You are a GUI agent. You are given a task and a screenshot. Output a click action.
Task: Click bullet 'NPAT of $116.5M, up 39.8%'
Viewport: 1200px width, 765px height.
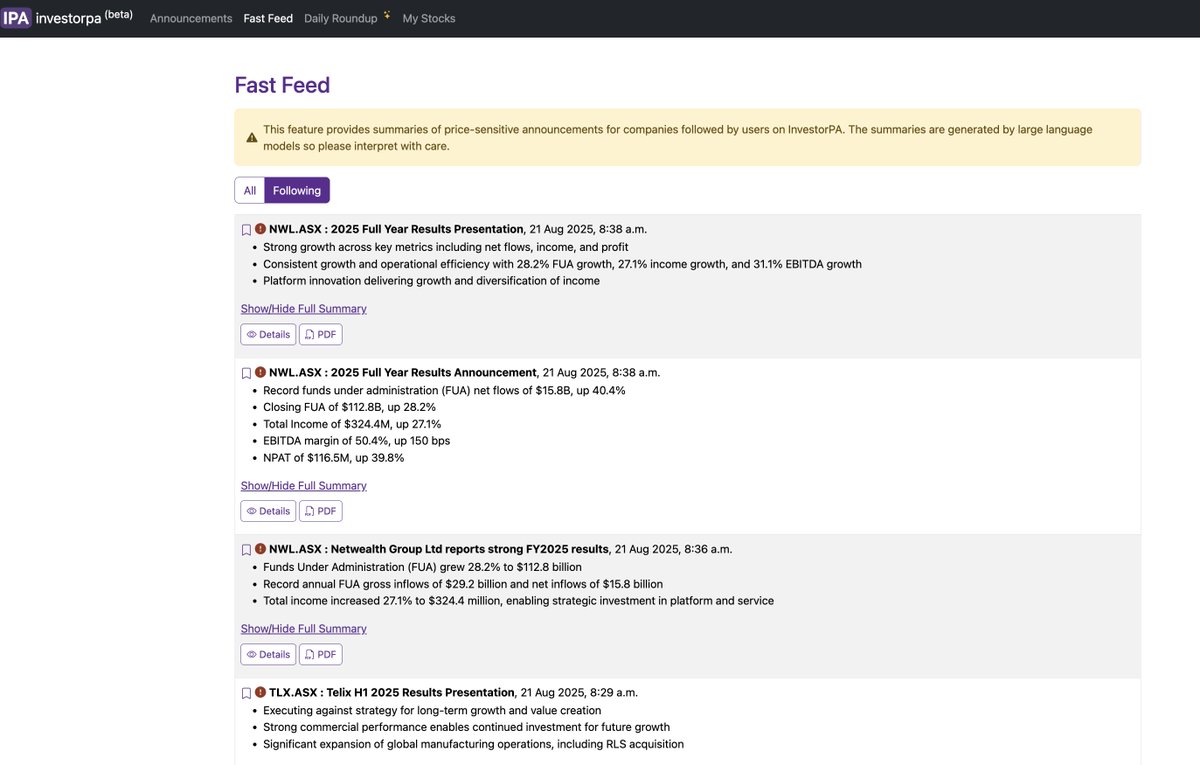[334, 458]
